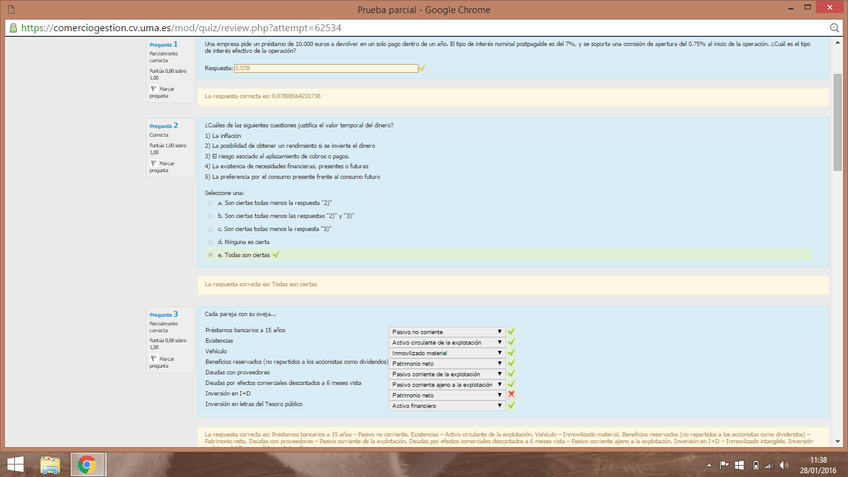This screenshot has width=848, height=477.
Task: Click the Chrome icon in the taskbar
Action: (87, 465)
